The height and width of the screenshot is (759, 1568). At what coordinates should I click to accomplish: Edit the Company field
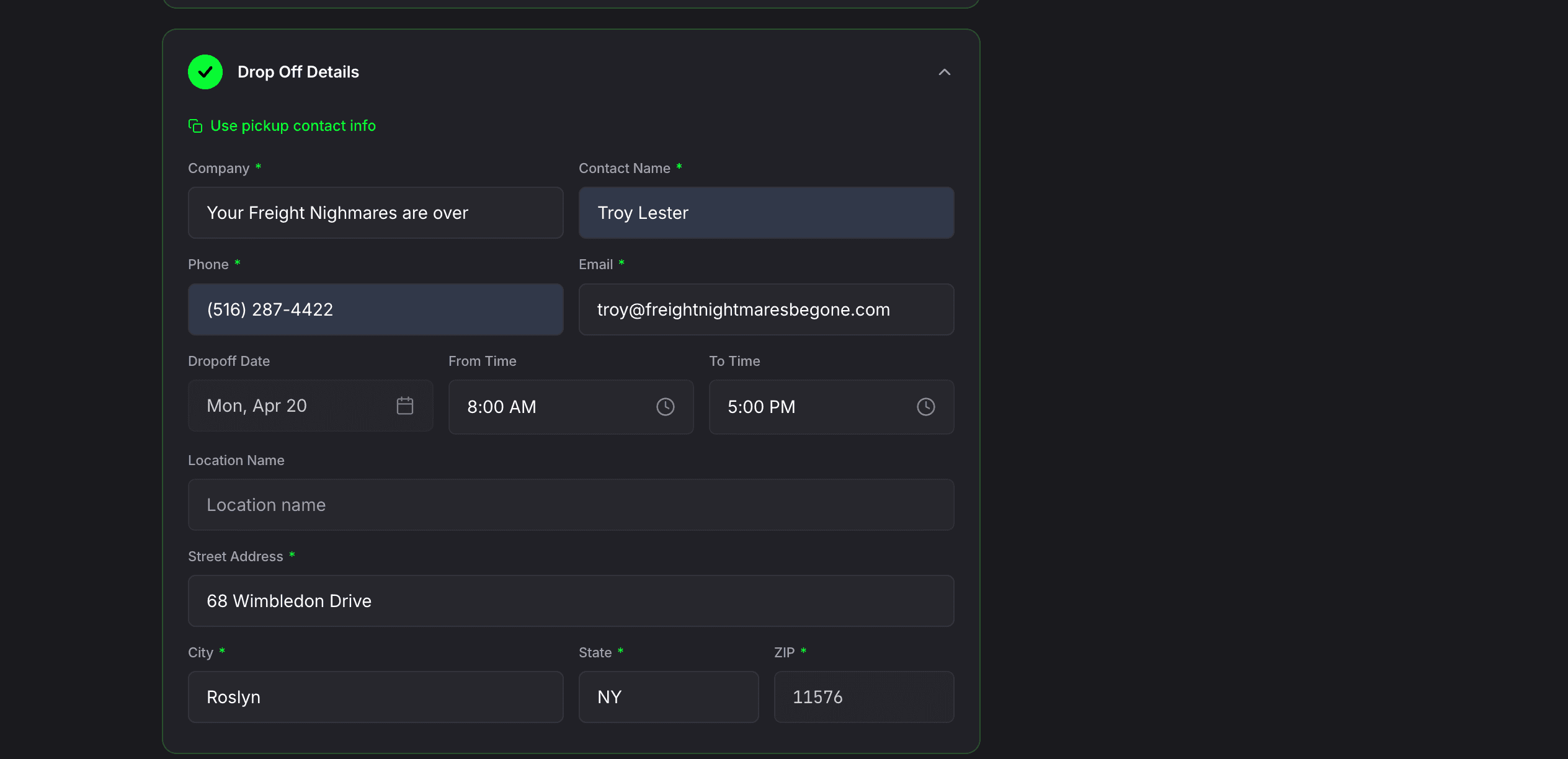click(x=375, y=213)
